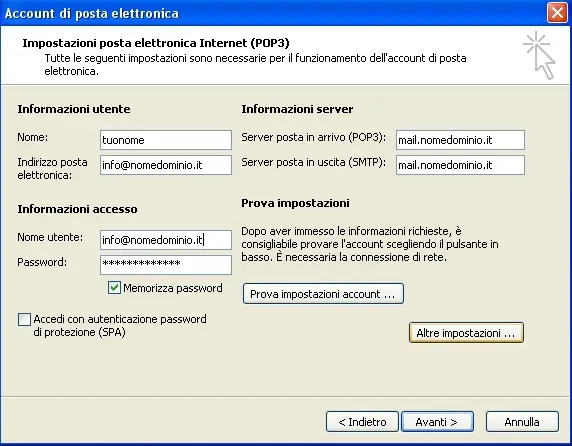Viewport: 572px width, 446px height.
Task: Open Altre impostazioni settings button
Action: click(466, 333)
